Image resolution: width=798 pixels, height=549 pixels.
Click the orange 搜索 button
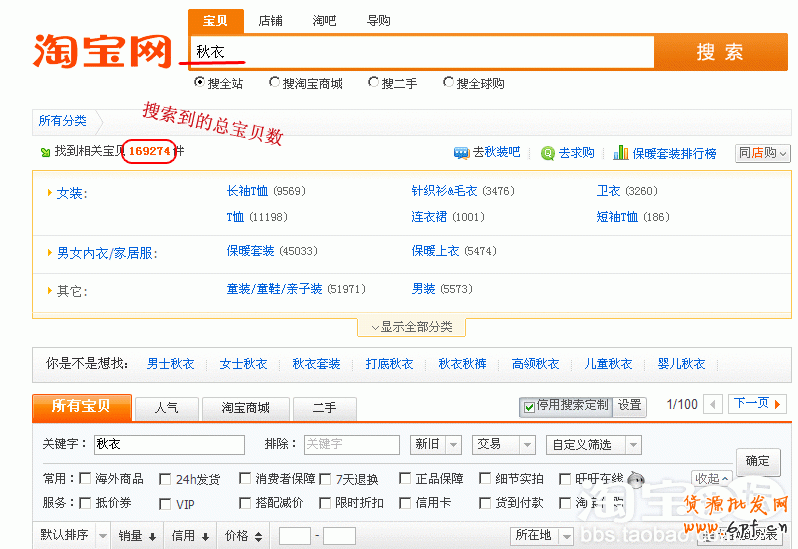[x=720, y=52]
